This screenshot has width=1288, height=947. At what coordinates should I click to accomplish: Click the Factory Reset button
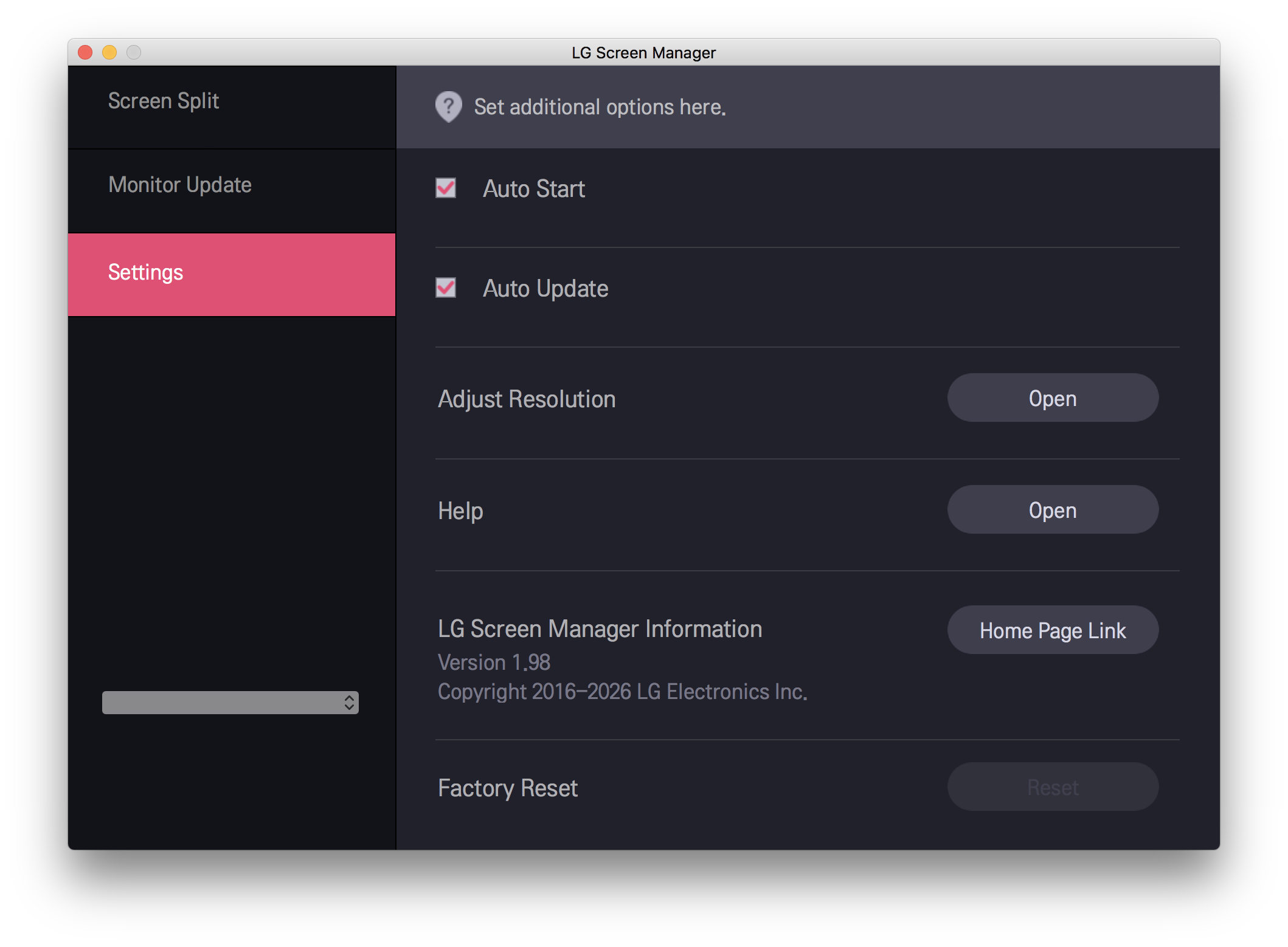tap(1053, 787)
